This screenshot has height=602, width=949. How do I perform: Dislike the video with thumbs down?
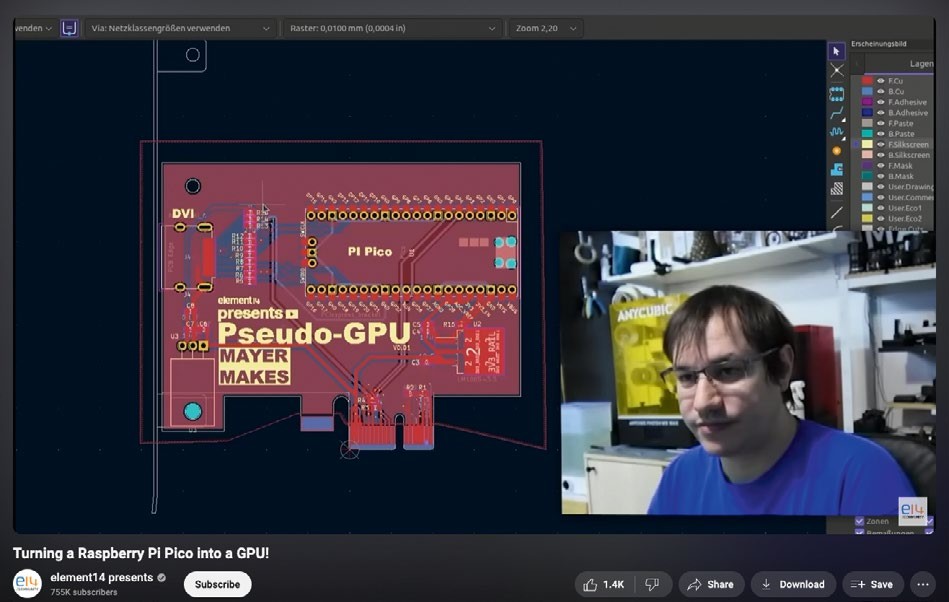click(x=652, y=584)
